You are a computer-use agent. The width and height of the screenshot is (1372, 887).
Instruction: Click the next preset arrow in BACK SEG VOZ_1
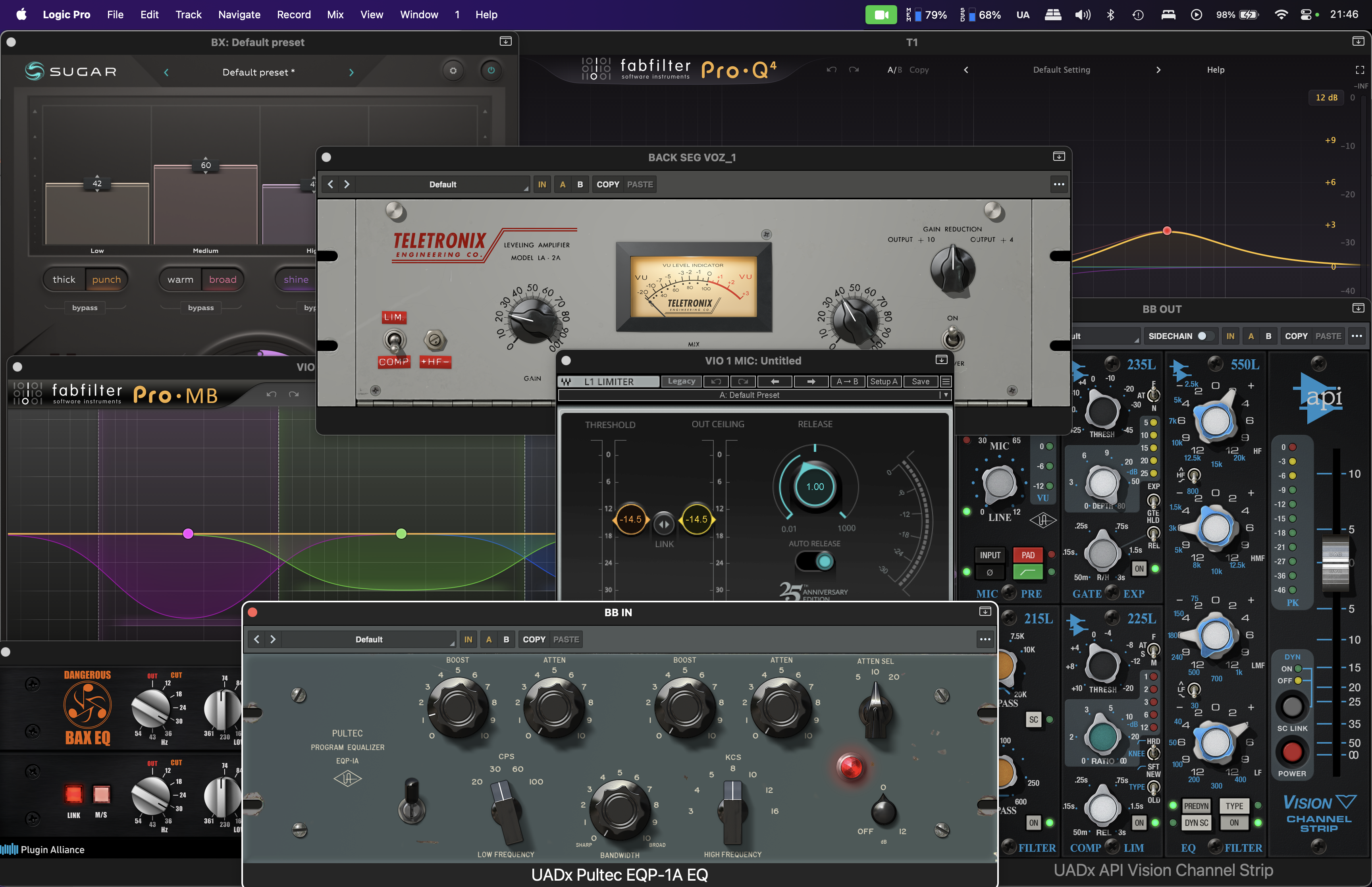click(347, 184)
